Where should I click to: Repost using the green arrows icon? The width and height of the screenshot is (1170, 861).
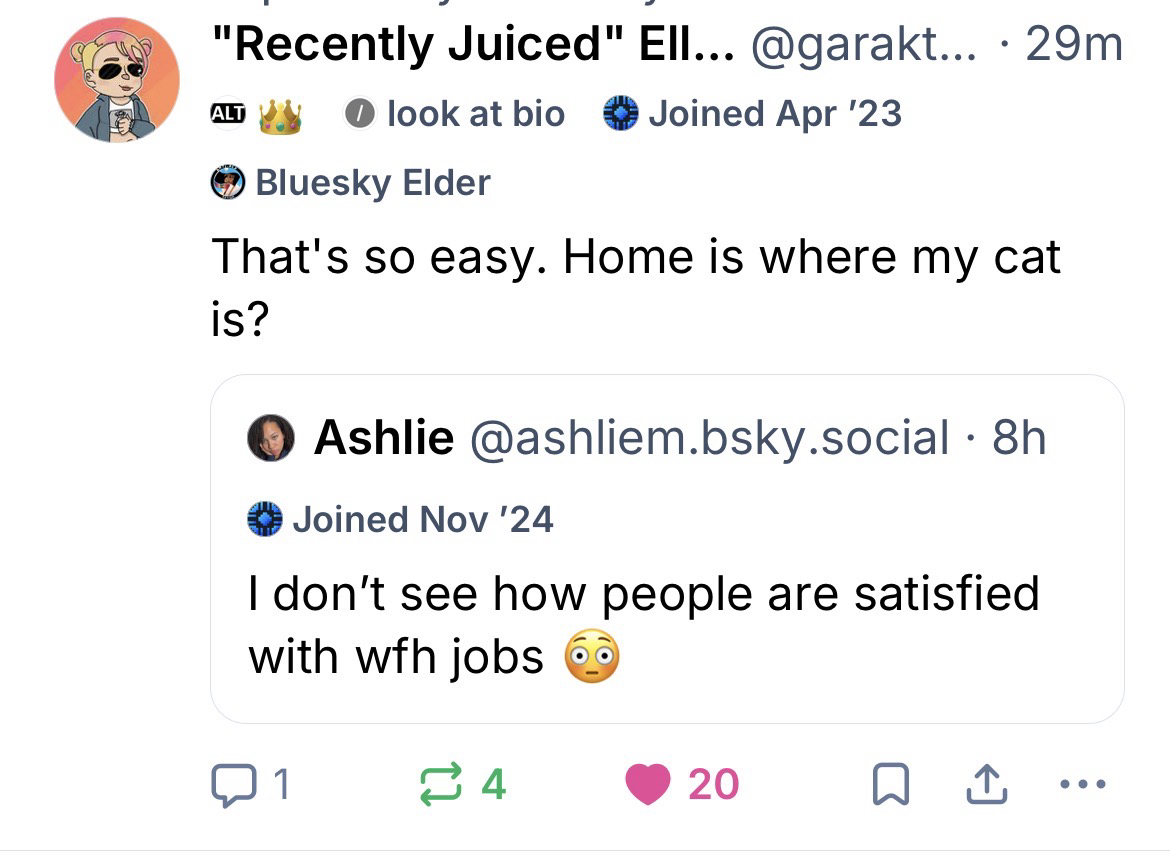(x=458, y=784)
